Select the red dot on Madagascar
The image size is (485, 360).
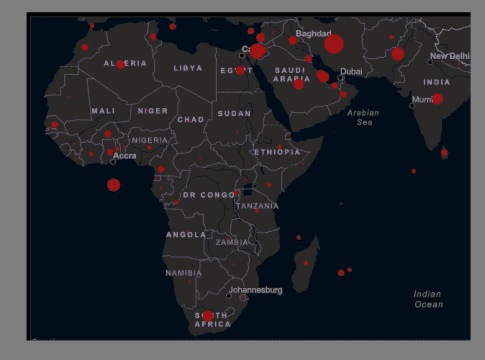(x=306, y=263)
